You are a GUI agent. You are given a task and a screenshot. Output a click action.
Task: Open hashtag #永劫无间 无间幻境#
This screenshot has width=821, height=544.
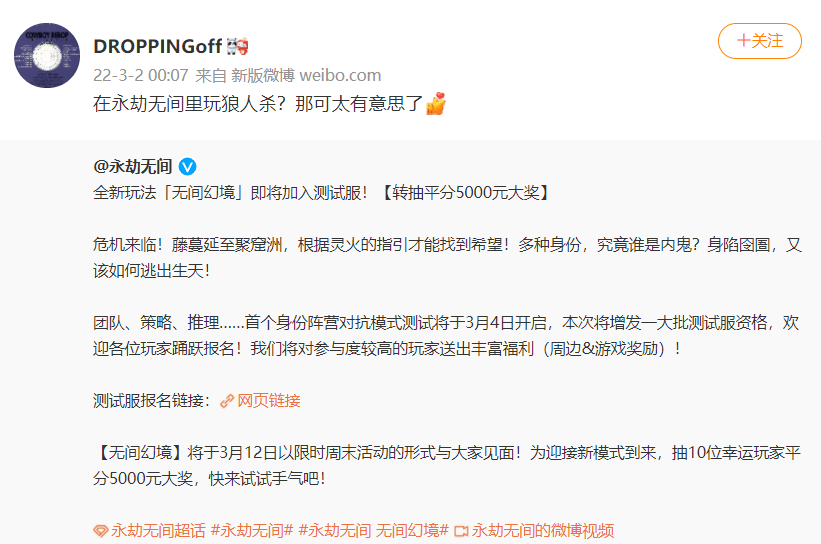pos(373,530)
